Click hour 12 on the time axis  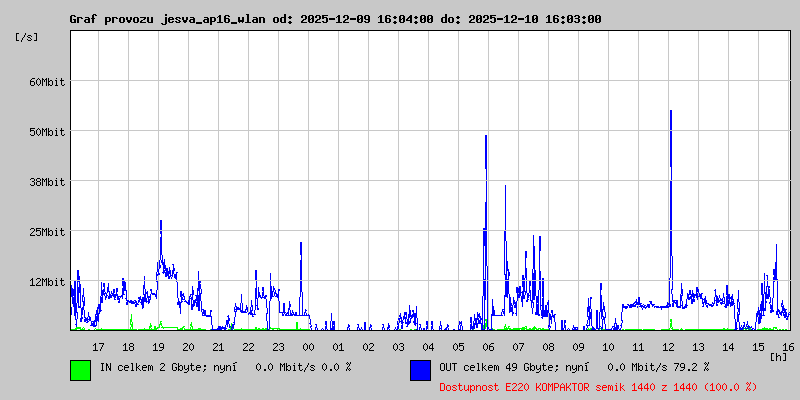point(668,346)
